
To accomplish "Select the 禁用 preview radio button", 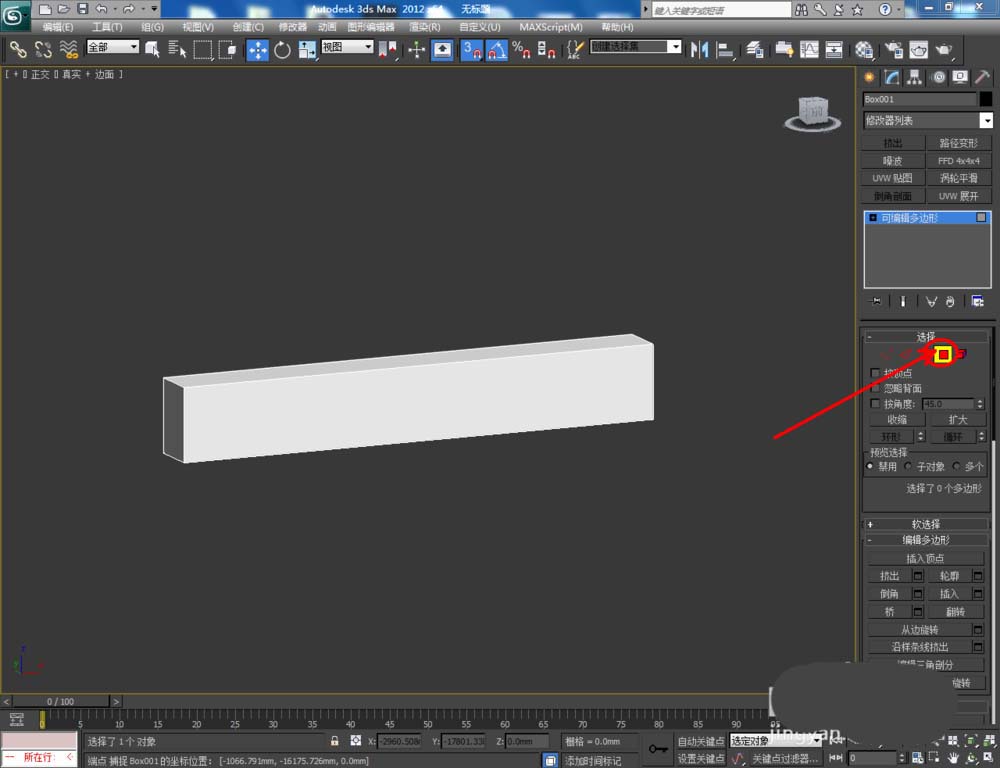I will 870,466.
